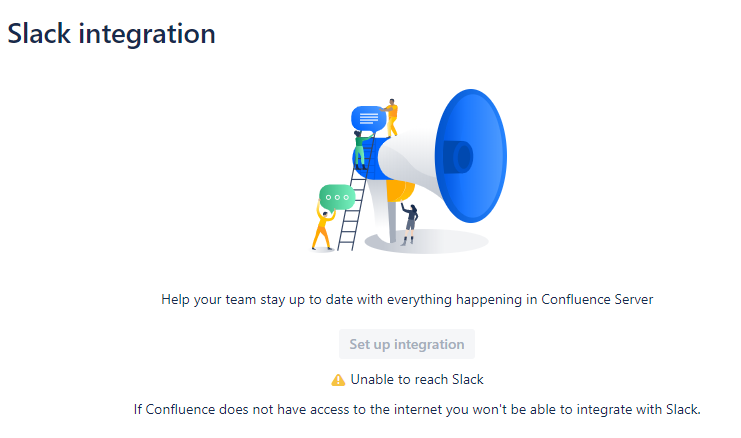The width and height of the screenshot is (741, 438).
Task: Click the megaphone's grey stand pole
Action: click(x=391, y=220)
